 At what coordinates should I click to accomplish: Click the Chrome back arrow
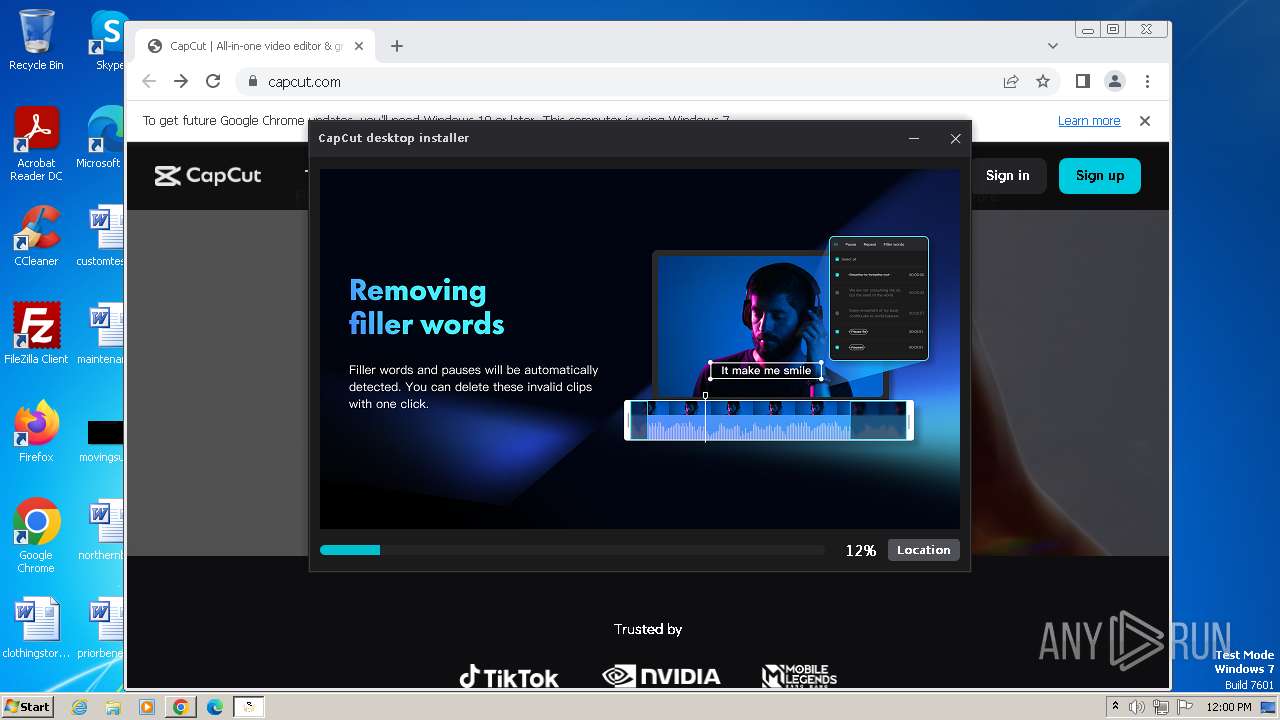tap(149, 82)
